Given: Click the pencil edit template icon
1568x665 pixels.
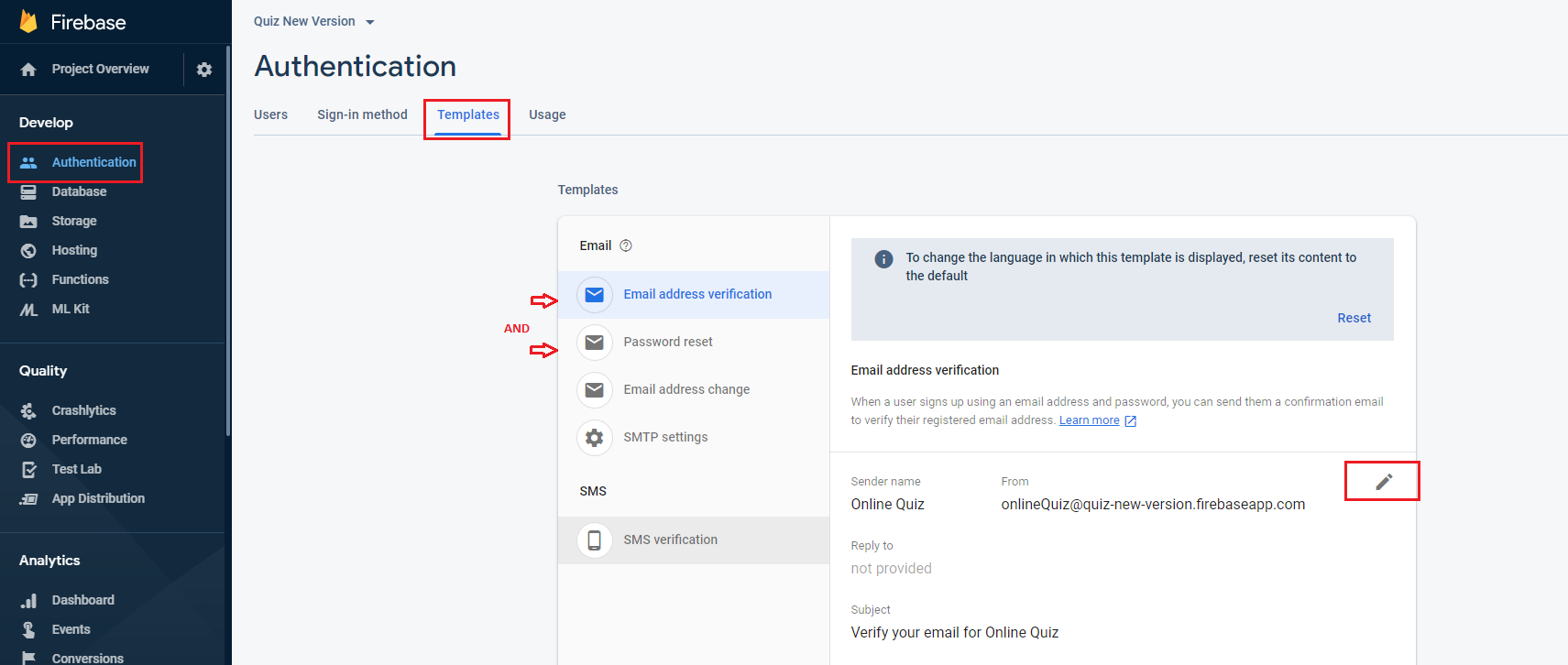Looking at the screenshot, I should (x=1384, y=482).
